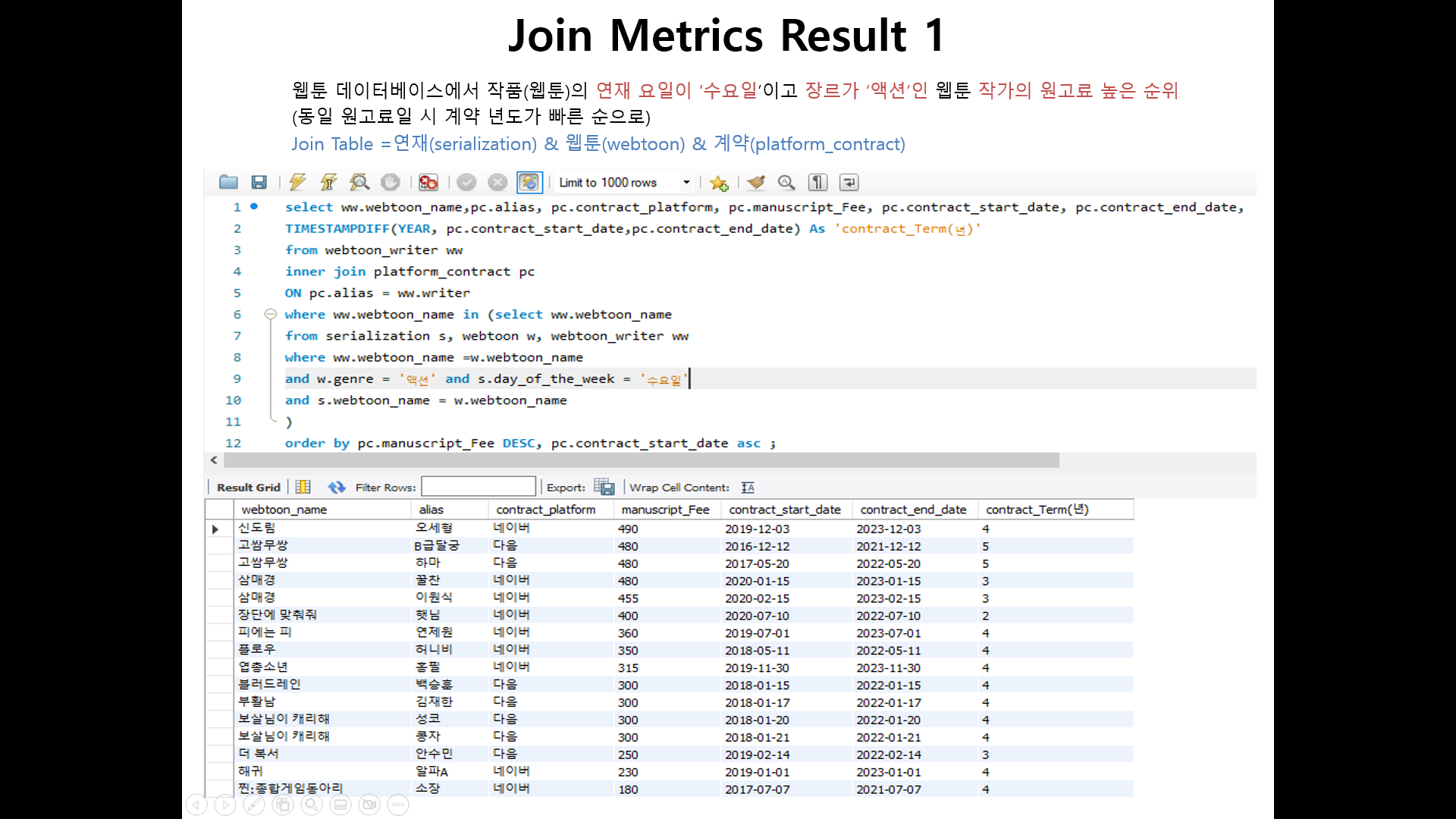Select end date cell '2023-07-01'
Screen dimensions: 1456x819
pyautogui.click(x=915, y=632)
